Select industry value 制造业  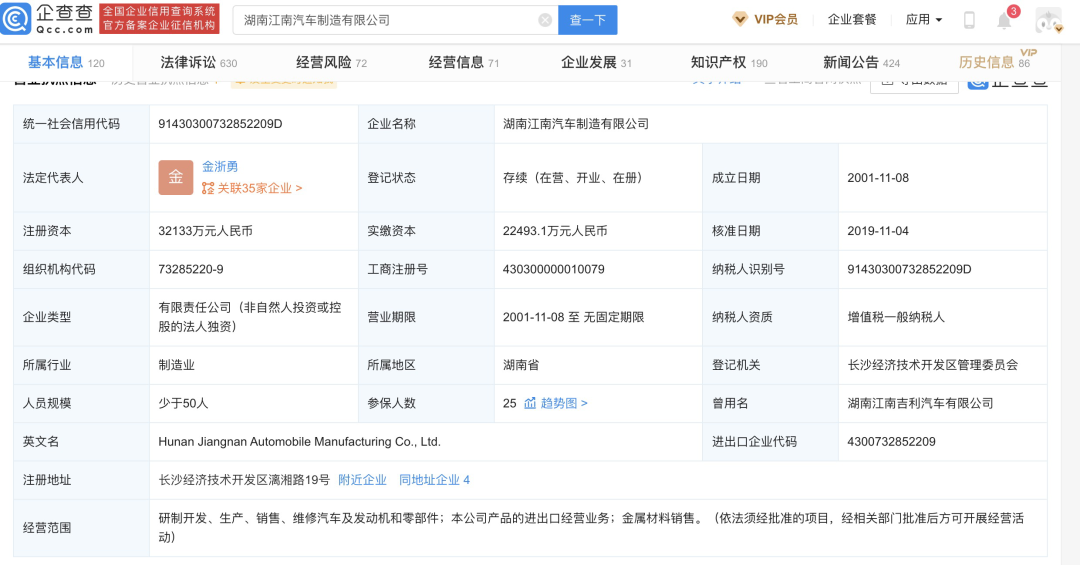[x=176, y=365]
